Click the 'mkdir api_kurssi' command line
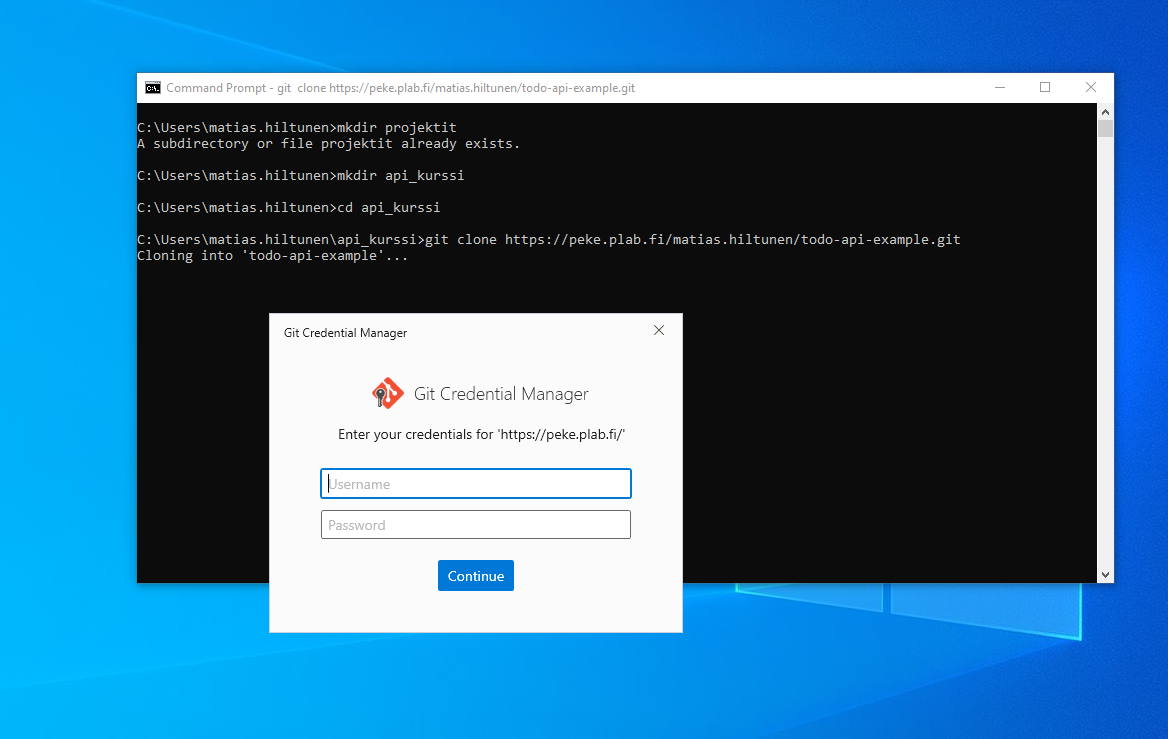The width and height of the screenshot is (1168, 739). point(301,175)
